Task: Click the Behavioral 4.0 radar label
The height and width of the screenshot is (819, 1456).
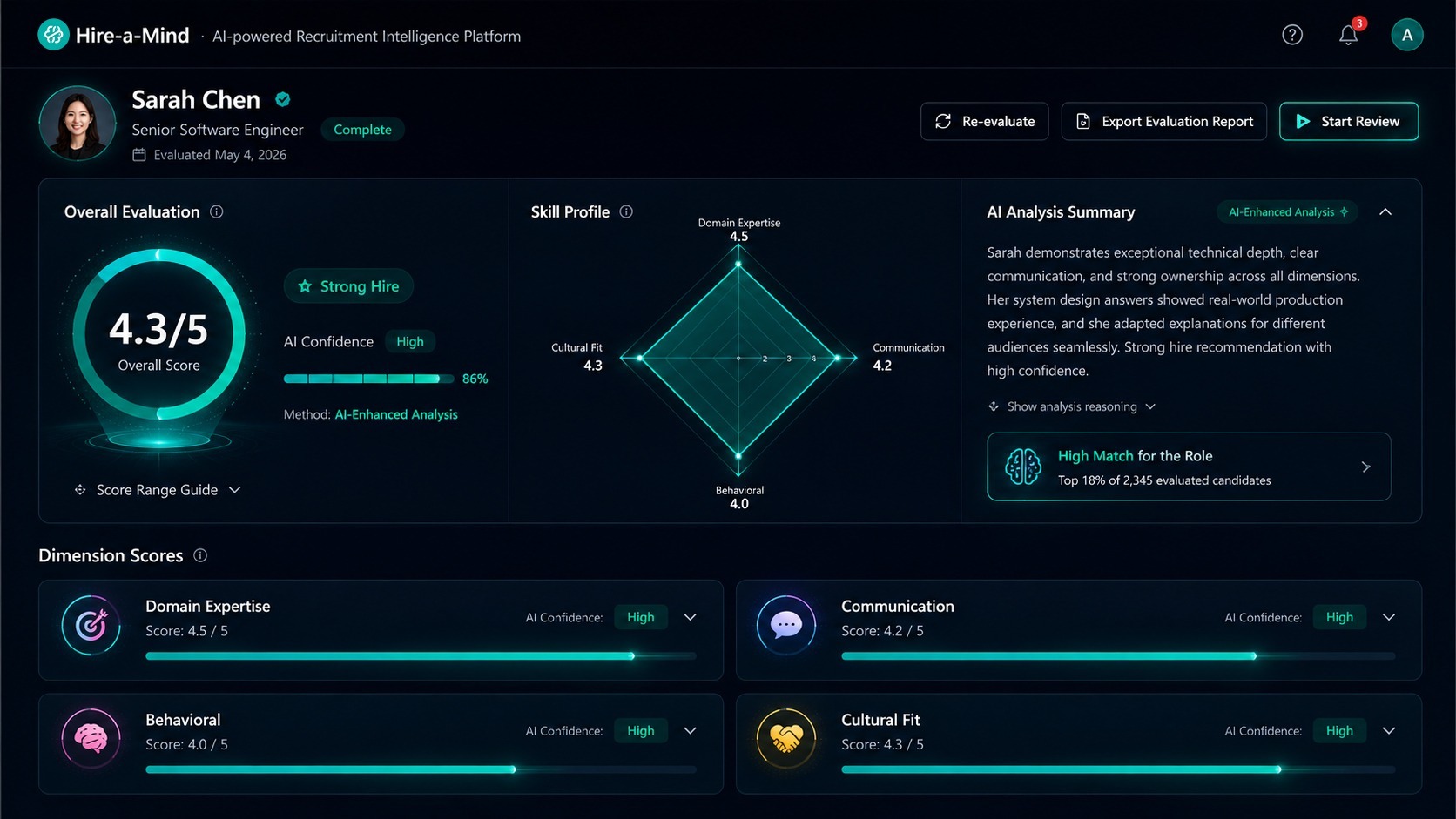Action: (739, 497)
